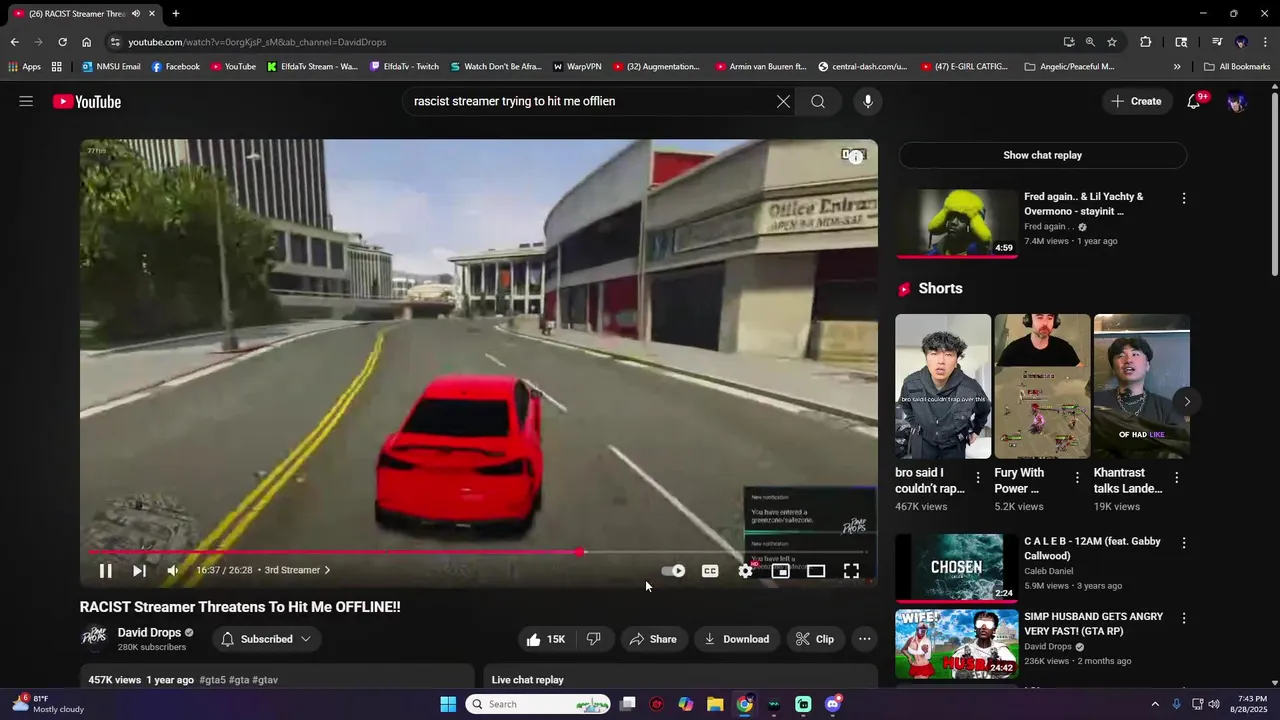Play the SIMP HUSBAND GETS ANGRY video

click(x=957, y=643)
